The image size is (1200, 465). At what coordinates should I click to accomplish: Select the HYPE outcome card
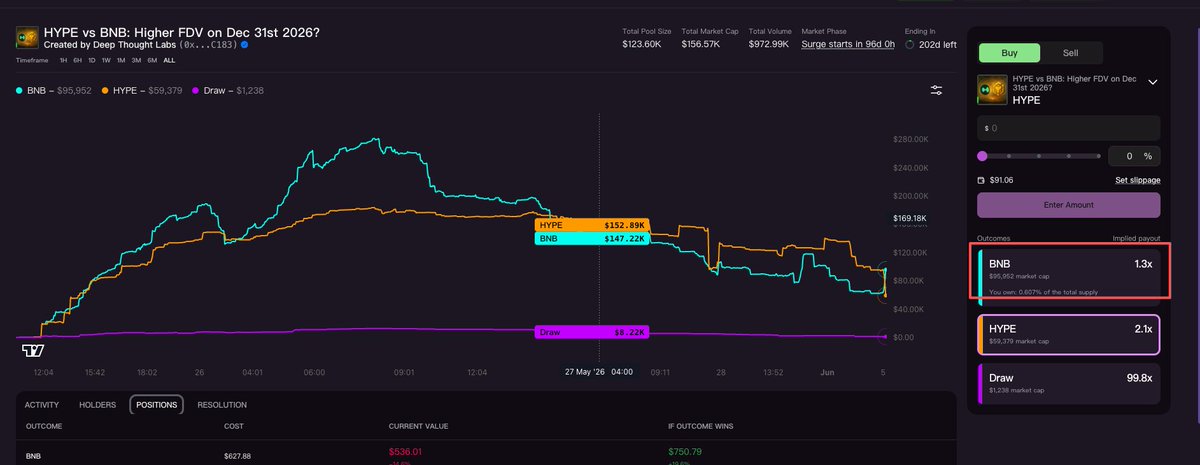1069,334
